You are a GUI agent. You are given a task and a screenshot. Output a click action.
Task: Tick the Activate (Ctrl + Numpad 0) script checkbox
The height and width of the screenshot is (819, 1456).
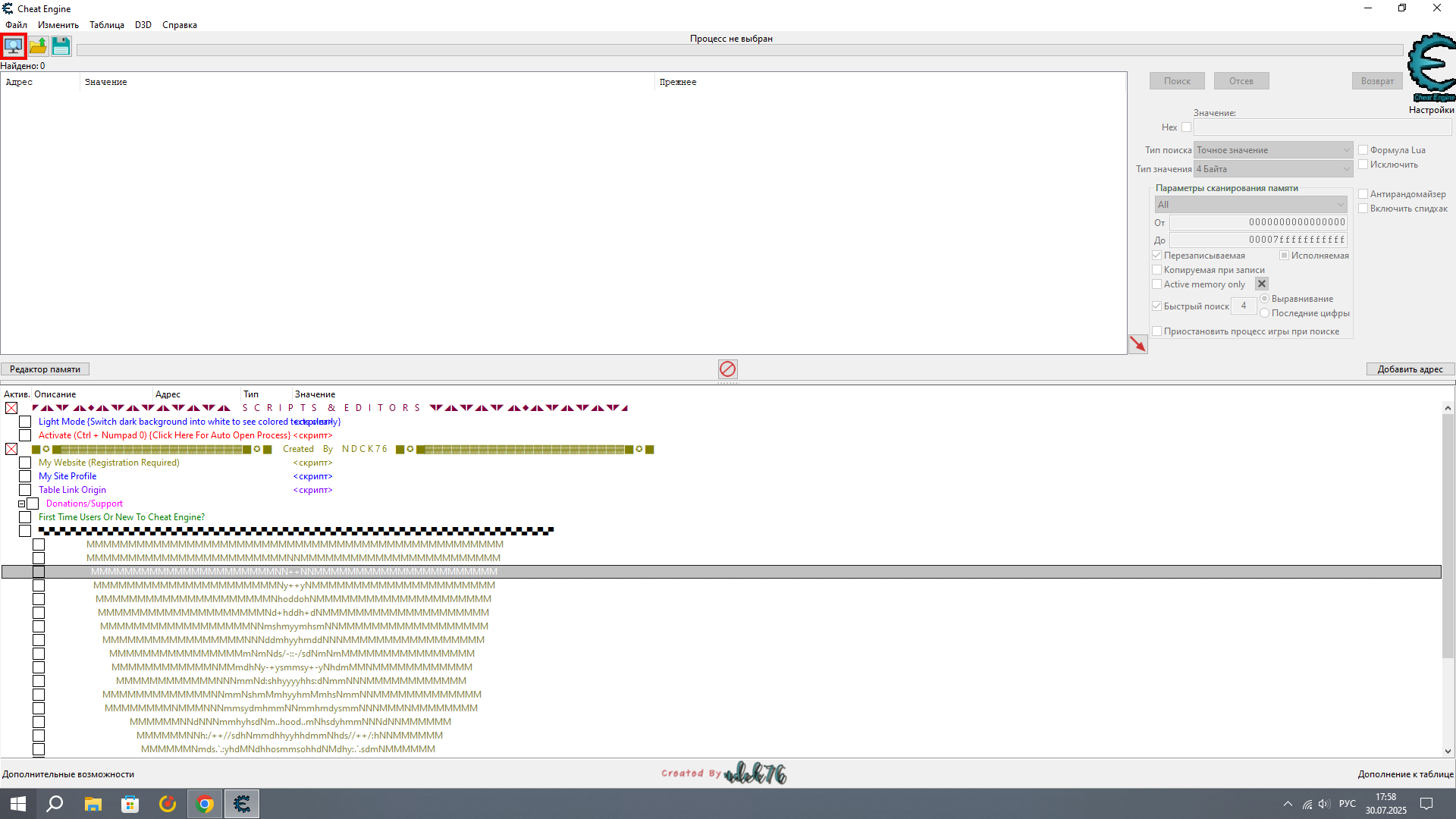tap(25, 435)
